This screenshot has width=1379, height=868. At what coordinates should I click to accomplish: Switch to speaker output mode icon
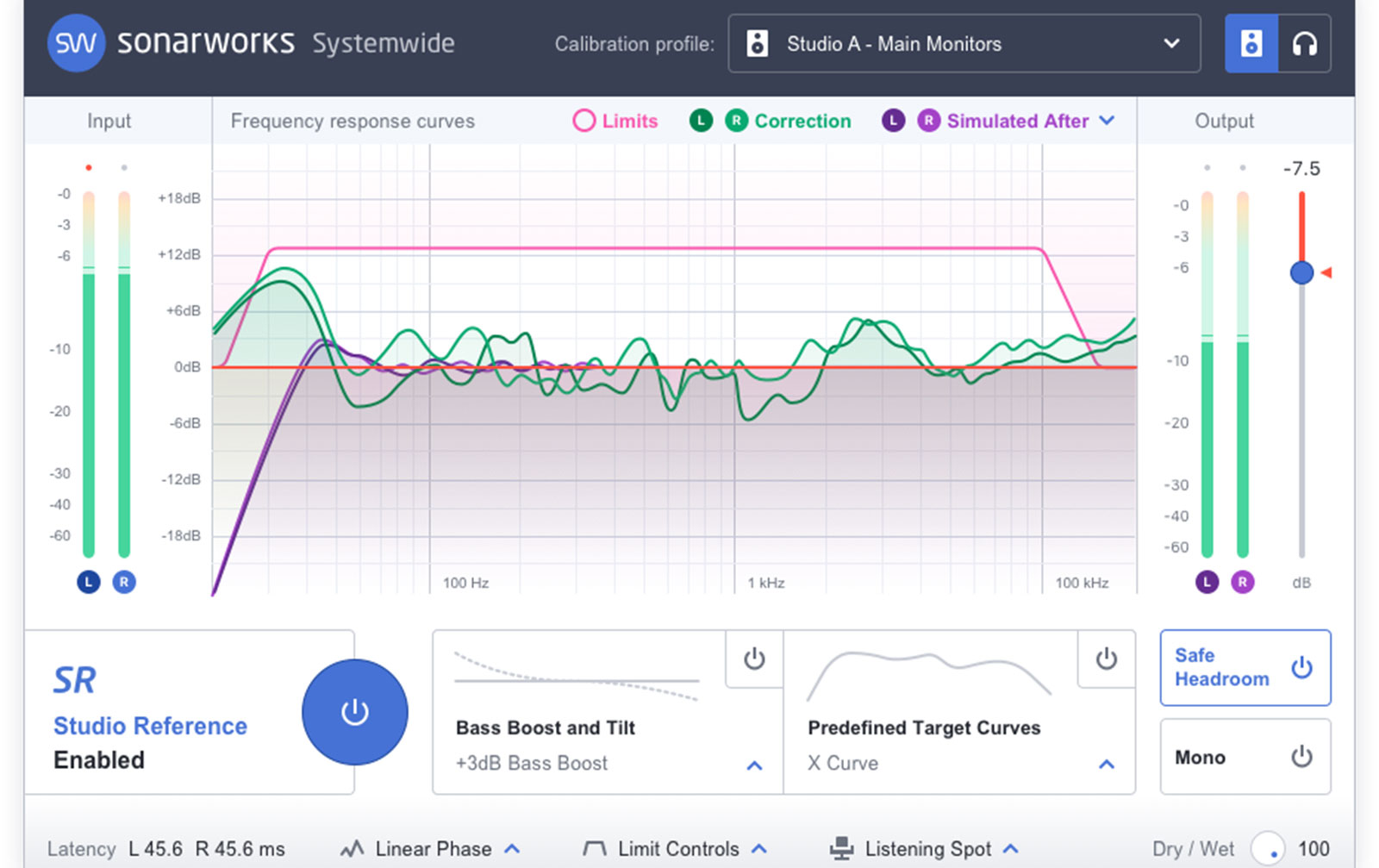pos(1251,43)
